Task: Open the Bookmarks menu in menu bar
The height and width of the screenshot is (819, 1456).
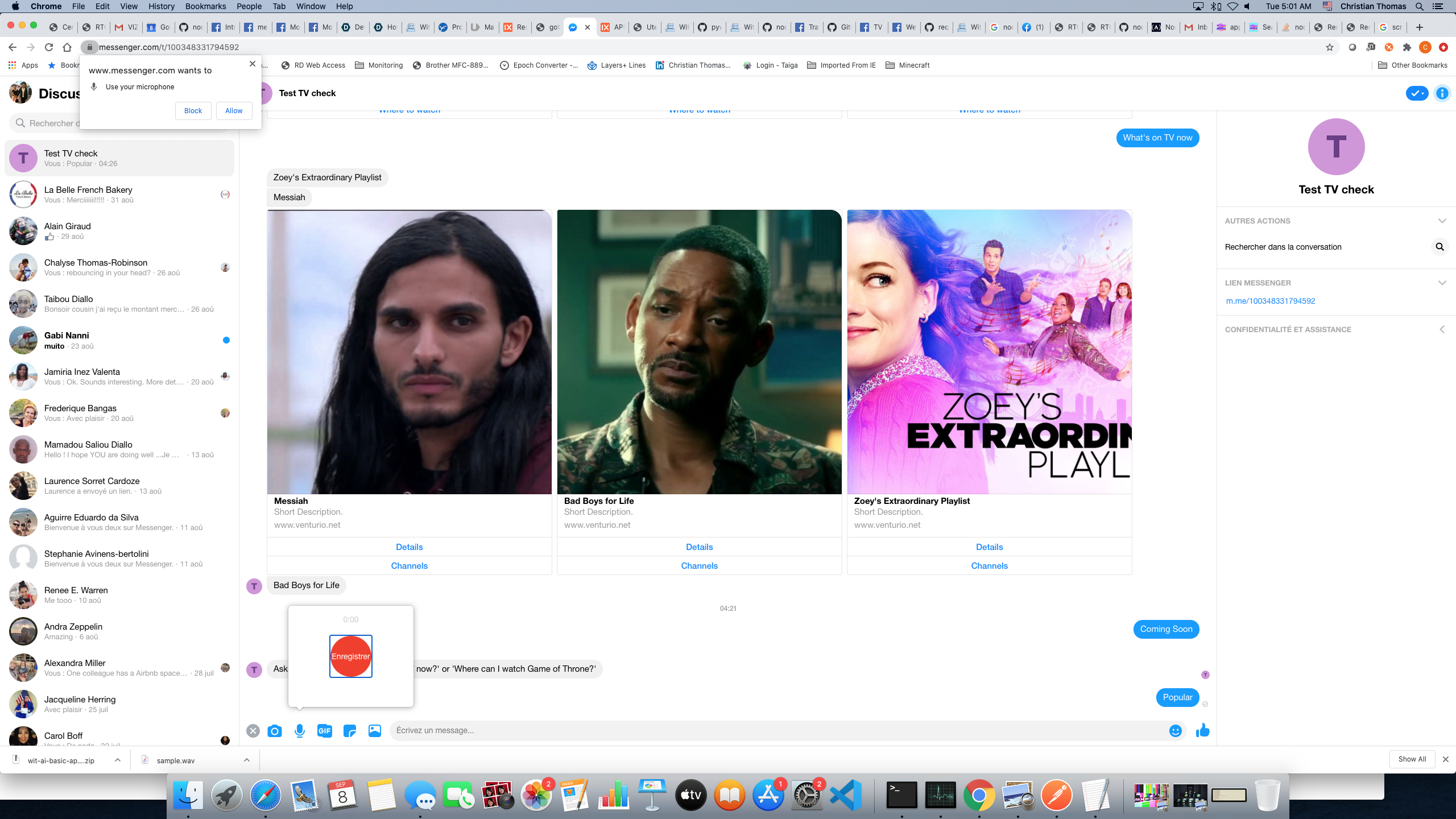Action: [205, 6]
